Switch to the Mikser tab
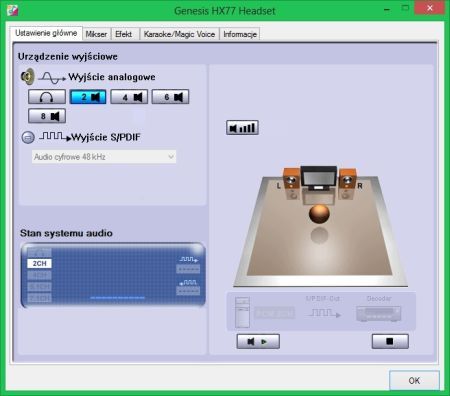 tap(96, 34)
